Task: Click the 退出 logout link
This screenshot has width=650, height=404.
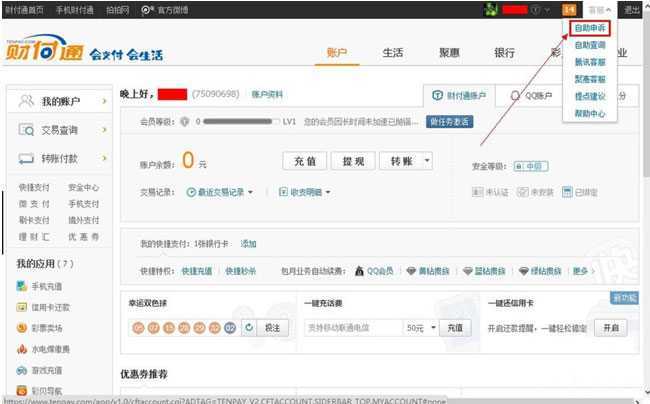Action: (x=632, y=10)
